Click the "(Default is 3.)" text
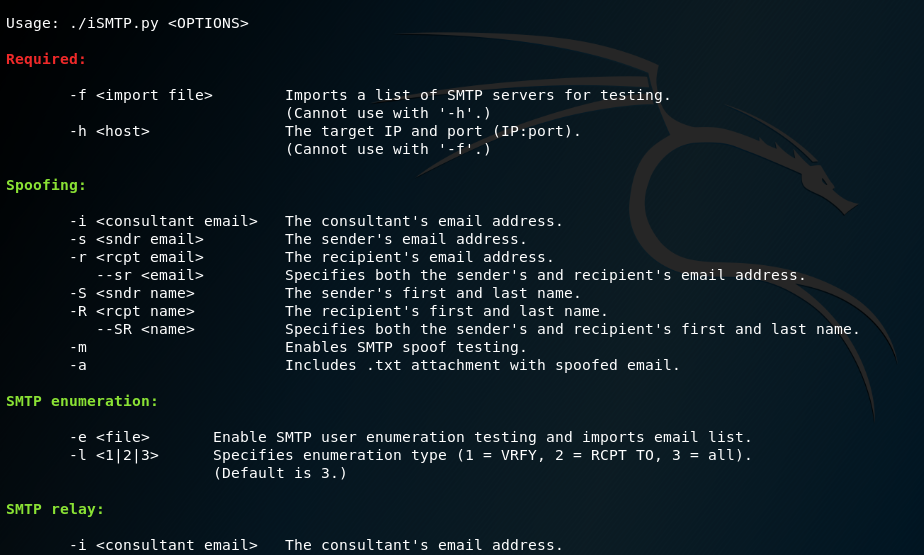Image resolution: width=924 pixels, height=555 pixels. coord(280,473)
